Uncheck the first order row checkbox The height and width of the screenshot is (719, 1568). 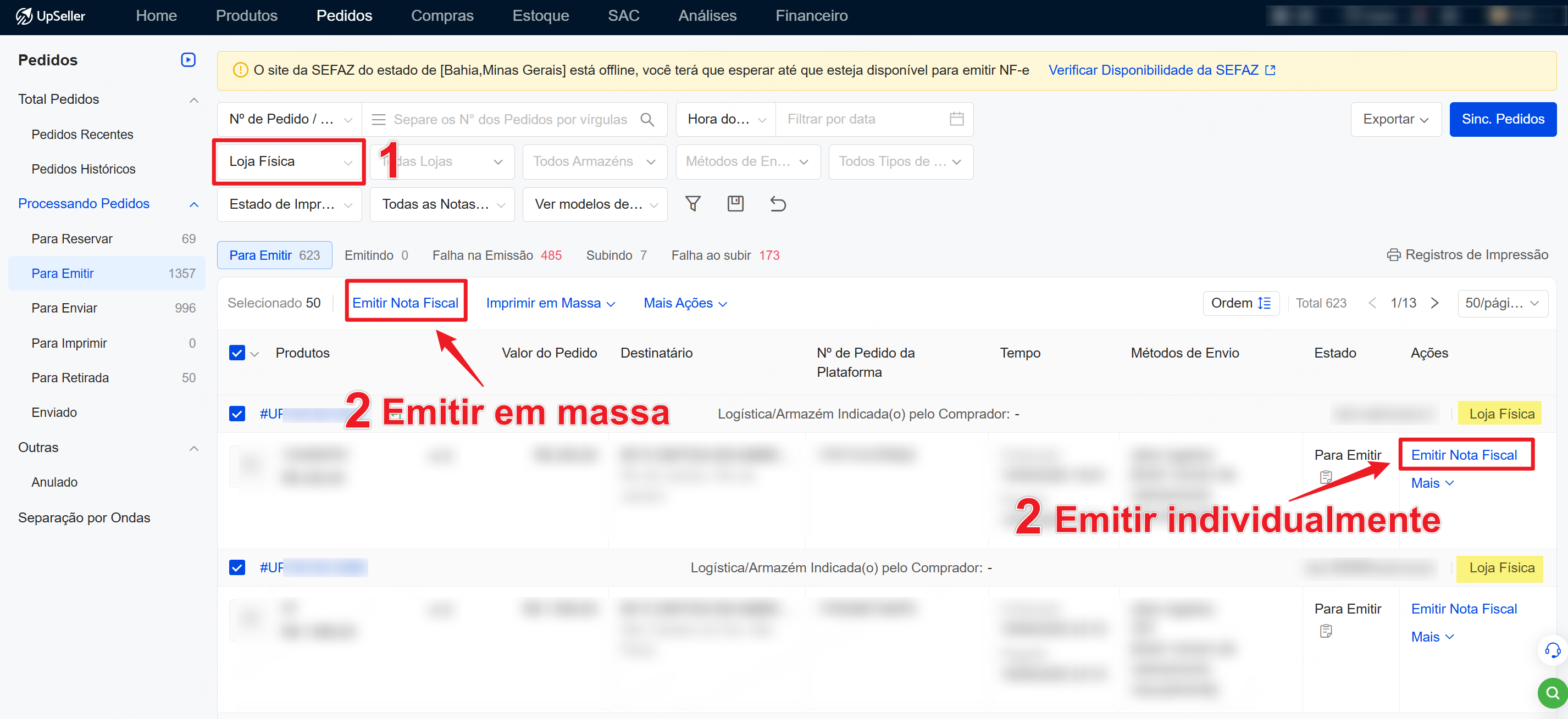[237, 414]
